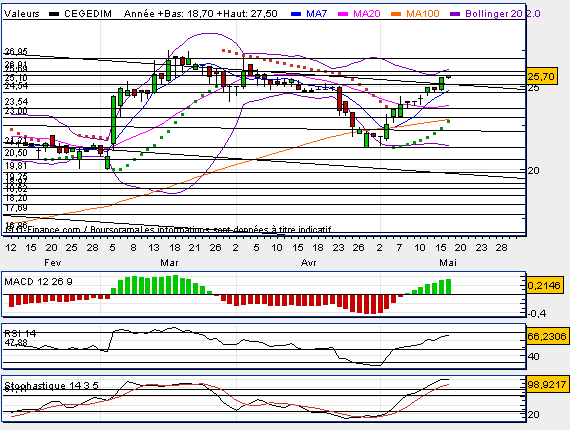Click the 'Mar' month label
Viewport: 570px width, 430px height.
[169, 262]
